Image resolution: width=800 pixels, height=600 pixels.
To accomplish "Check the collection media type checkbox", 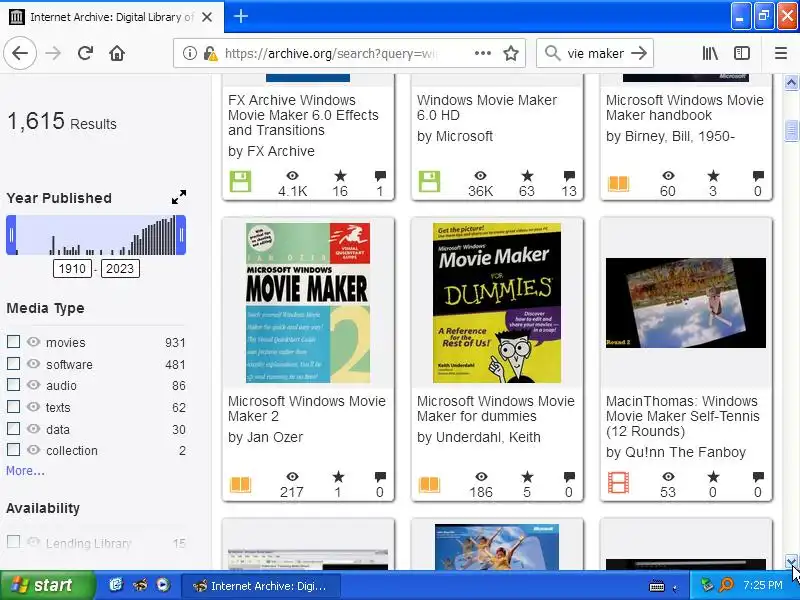I will (13, 449).
